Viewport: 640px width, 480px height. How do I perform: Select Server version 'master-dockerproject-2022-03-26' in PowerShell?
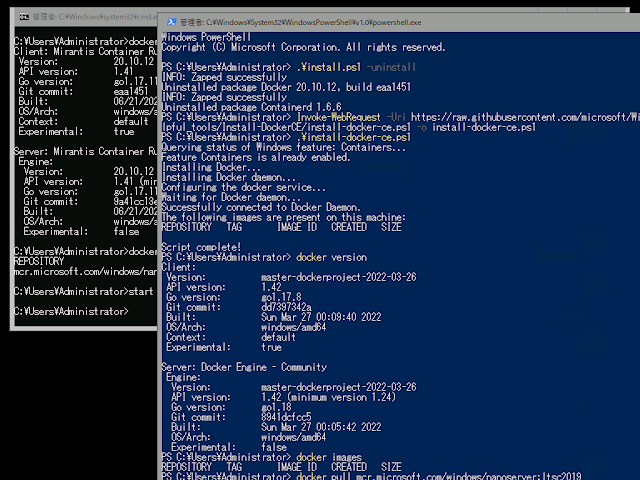(339, 387)
